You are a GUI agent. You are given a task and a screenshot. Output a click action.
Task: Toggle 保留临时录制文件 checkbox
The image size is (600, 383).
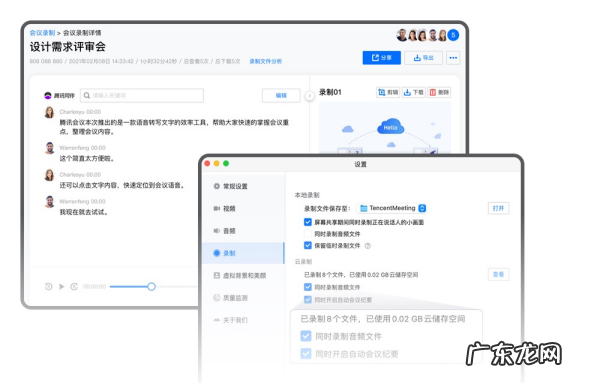pos(308,246)
